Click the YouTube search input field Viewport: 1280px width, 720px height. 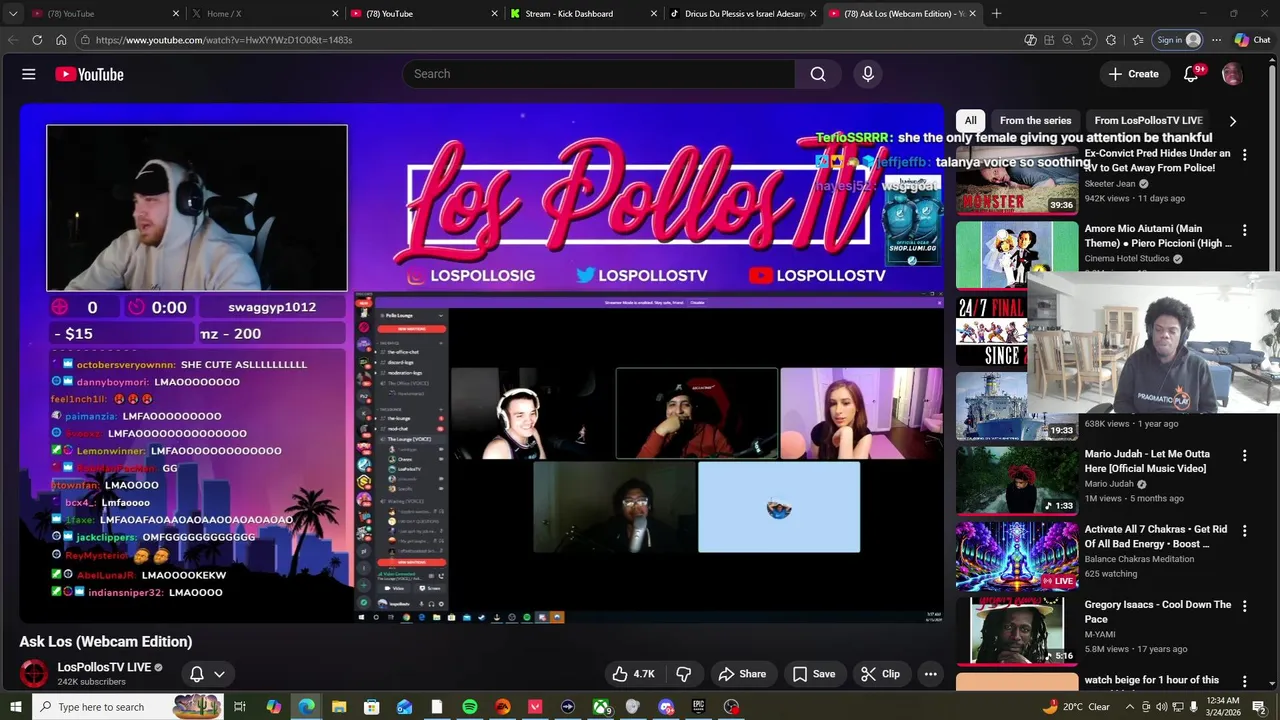click(x=599, y=74)
